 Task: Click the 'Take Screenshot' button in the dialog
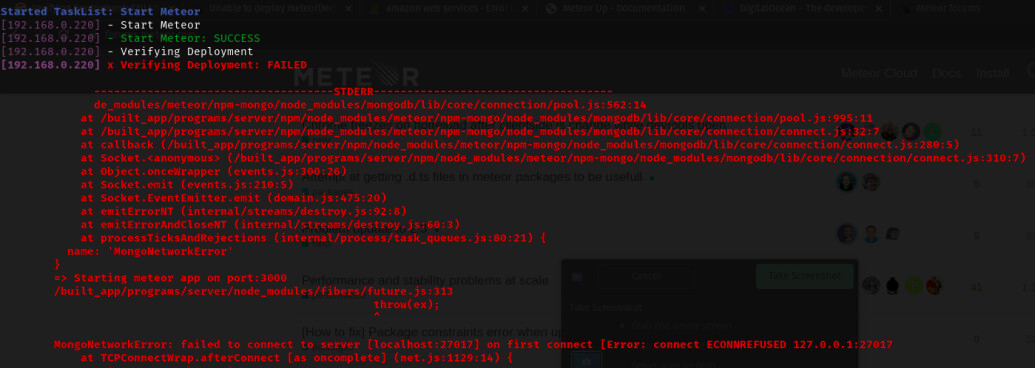point(804,276)
